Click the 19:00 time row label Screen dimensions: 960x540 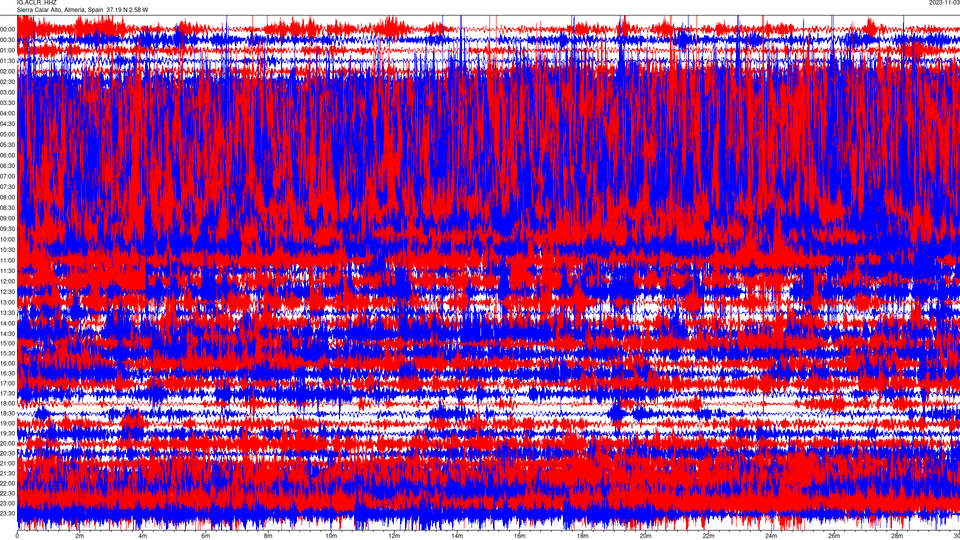point(7,424)
